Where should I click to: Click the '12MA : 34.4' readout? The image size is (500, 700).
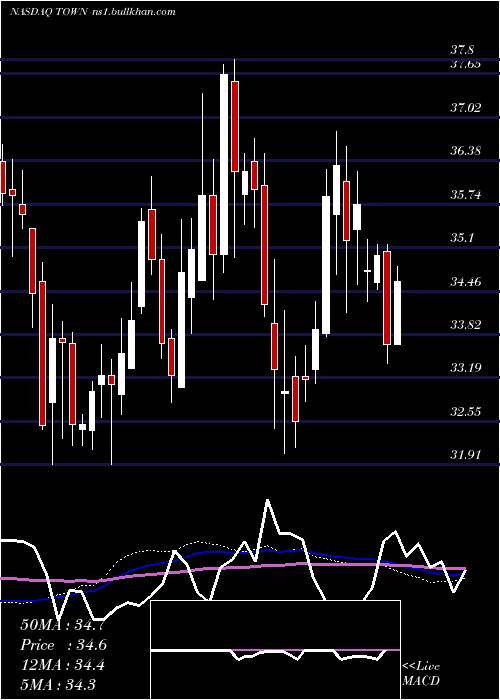[62, 665]
